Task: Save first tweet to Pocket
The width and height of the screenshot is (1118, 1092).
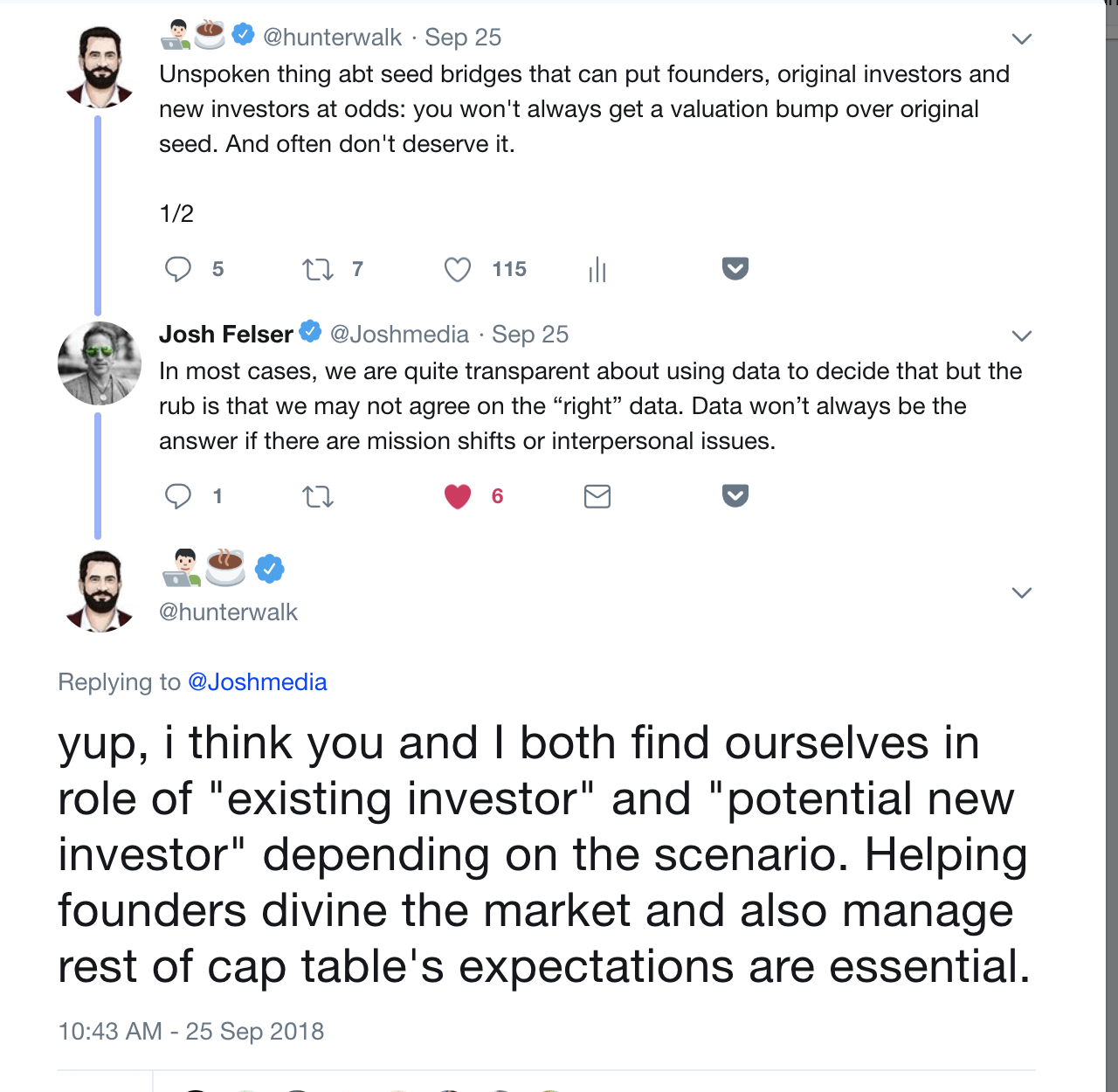Action: pos(735,268)
